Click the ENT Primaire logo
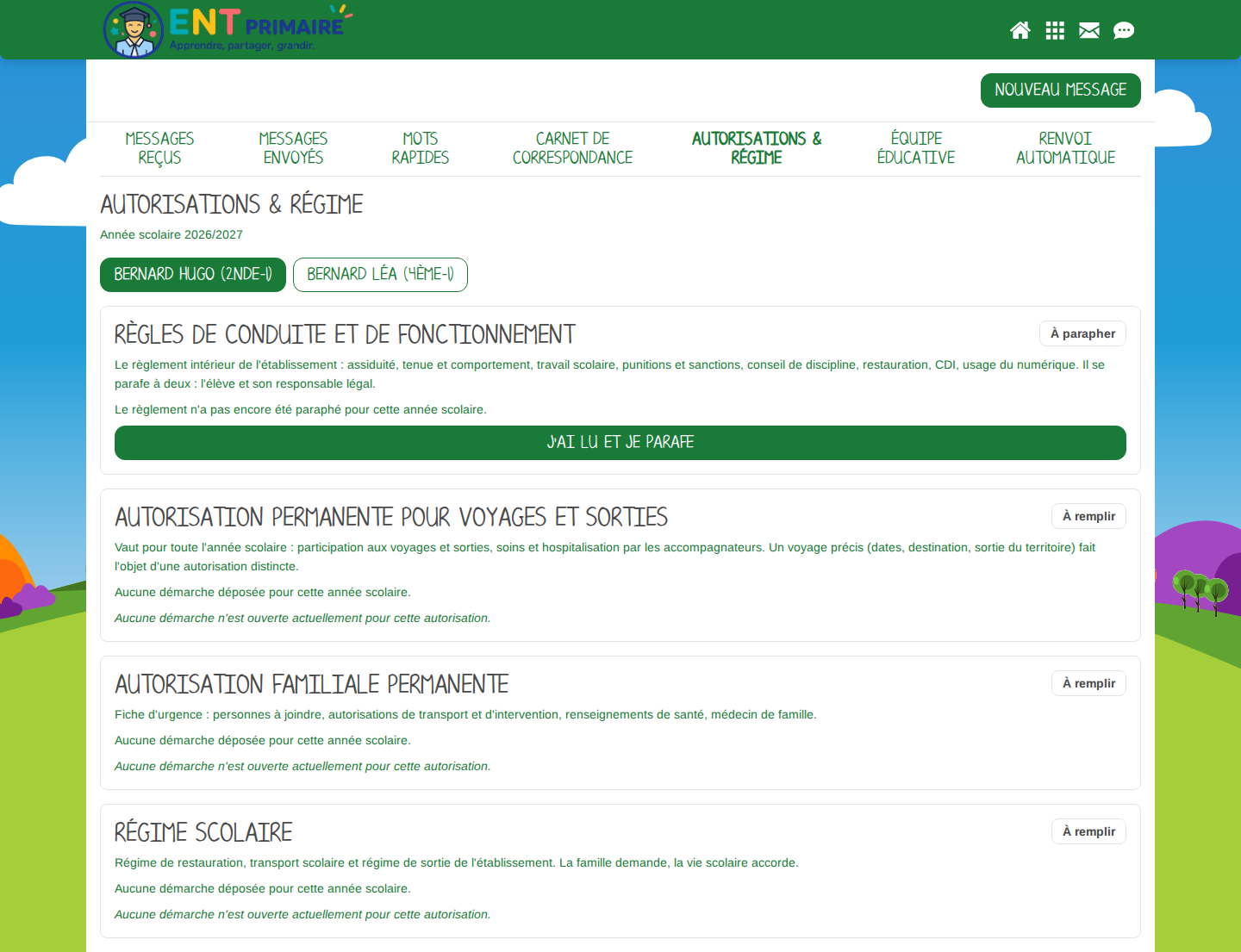This screenshot has width=1241, height=952. point(228,29)
